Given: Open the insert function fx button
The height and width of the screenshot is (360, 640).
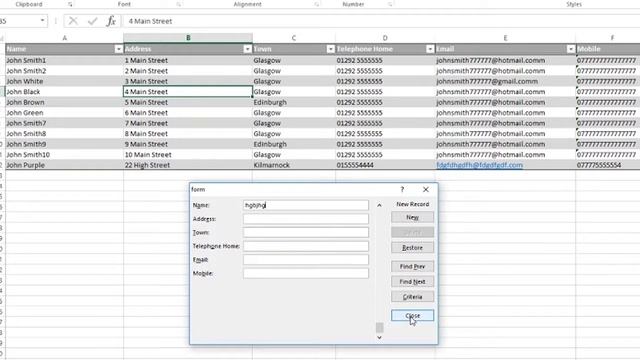Looking at the screenshot, I should pos(111,21).
